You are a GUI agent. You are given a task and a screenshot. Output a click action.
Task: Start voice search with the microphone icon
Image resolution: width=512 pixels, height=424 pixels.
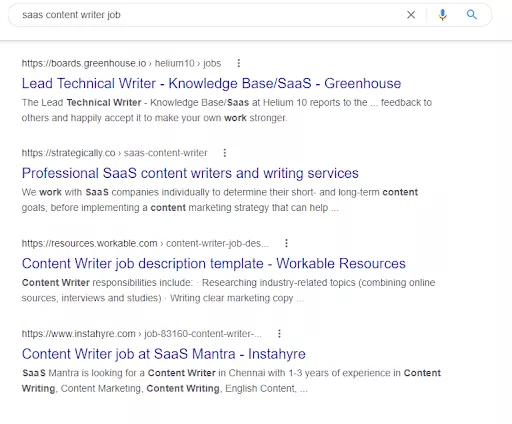tap(442, 15)
